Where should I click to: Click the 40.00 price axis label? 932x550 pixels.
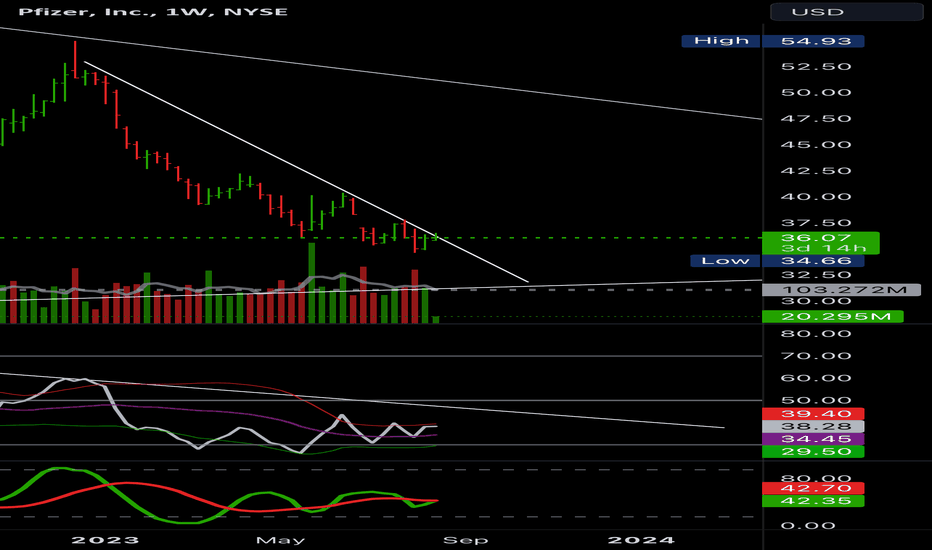(x=816, y=197)
